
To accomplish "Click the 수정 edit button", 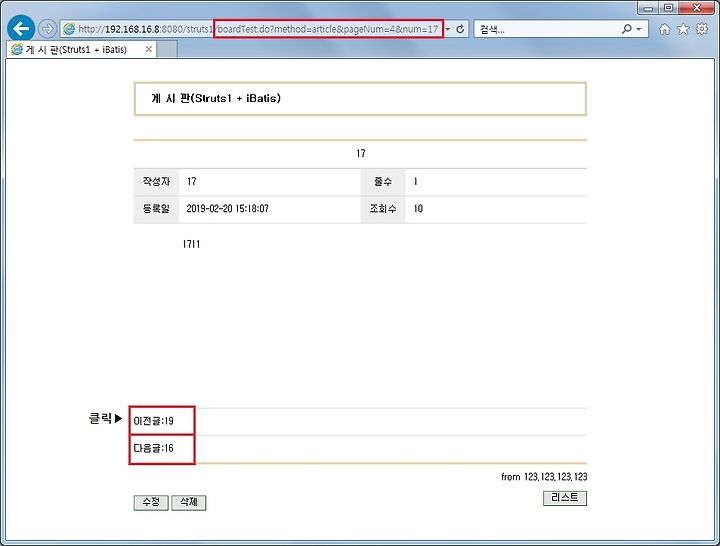I will click(151, 502).
